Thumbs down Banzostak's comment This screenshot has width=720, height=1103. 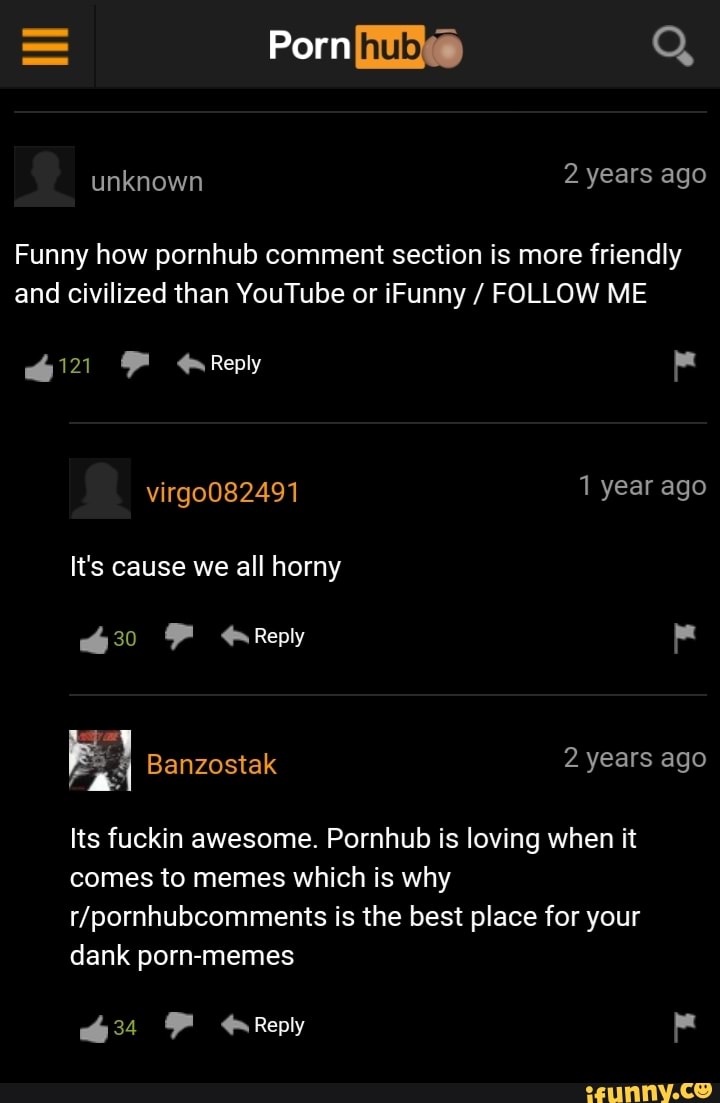click(179, 1025)
